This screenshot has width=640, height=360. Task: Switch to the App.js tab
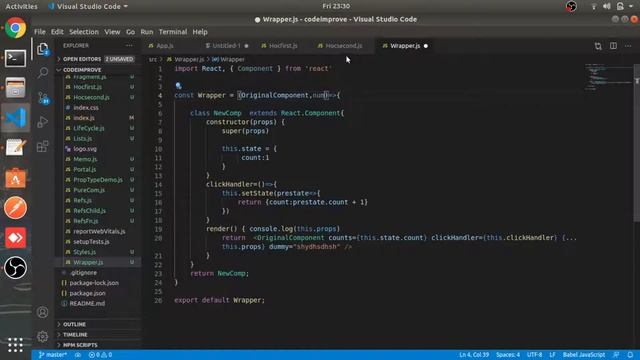tap(165, 46)
